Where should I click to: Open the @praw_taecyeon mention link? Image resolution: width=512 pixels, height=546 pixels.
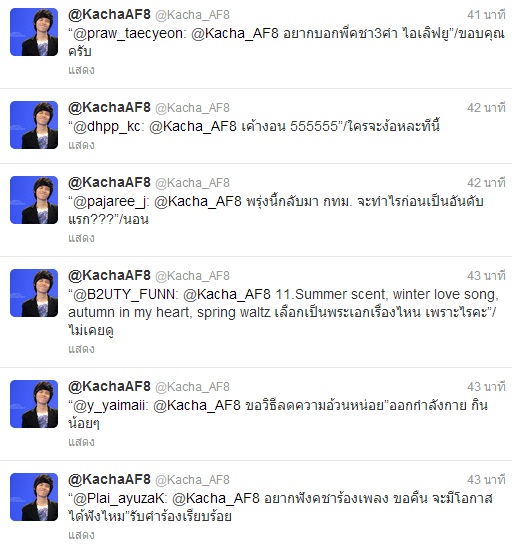click(x=129, y=34)
